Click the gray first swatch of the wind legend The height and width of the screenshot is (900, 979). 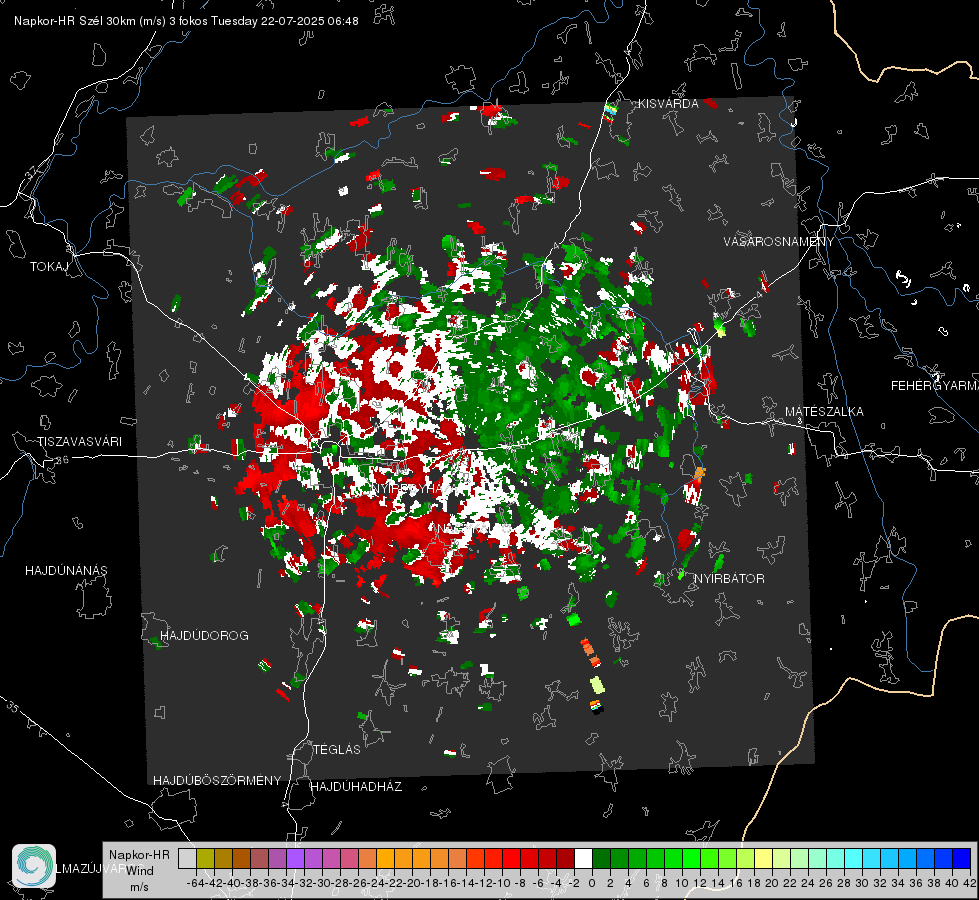187,858
